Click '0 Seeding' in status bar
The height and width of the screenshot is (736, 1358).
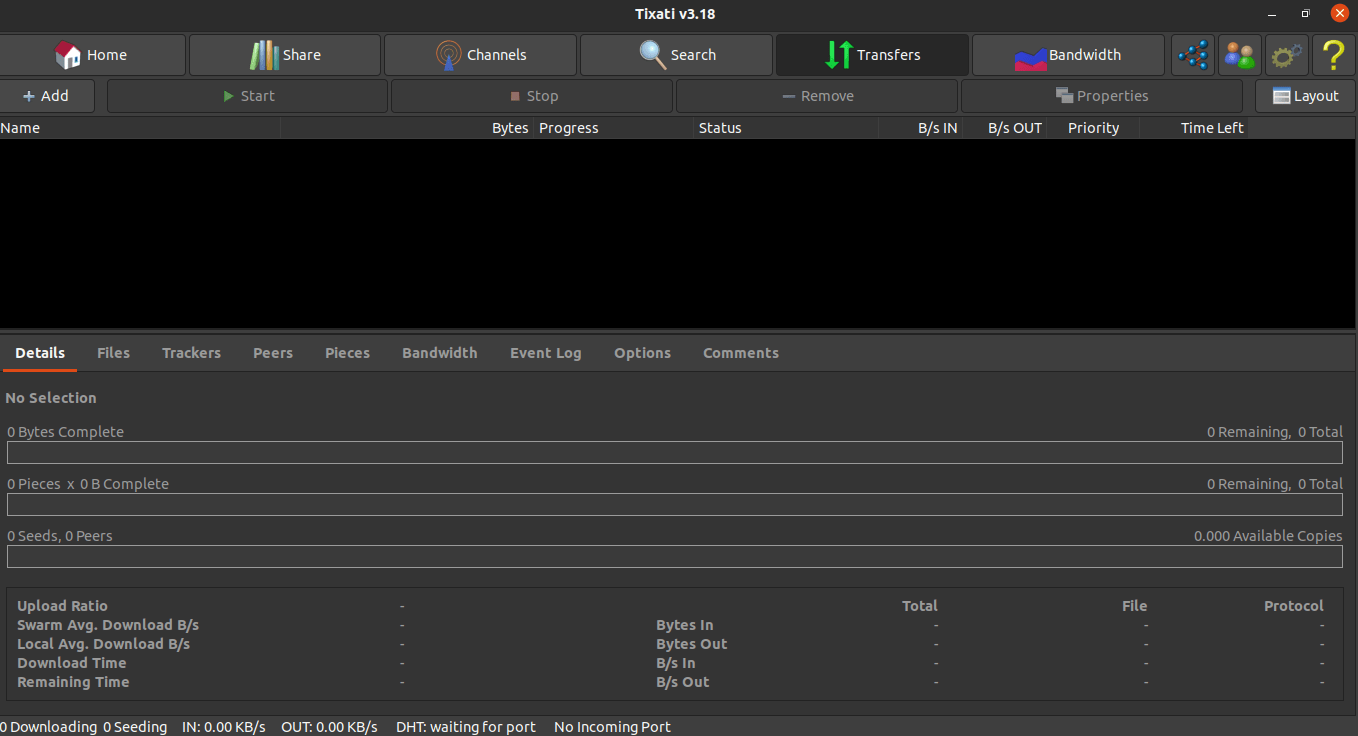tap(135, 727)
